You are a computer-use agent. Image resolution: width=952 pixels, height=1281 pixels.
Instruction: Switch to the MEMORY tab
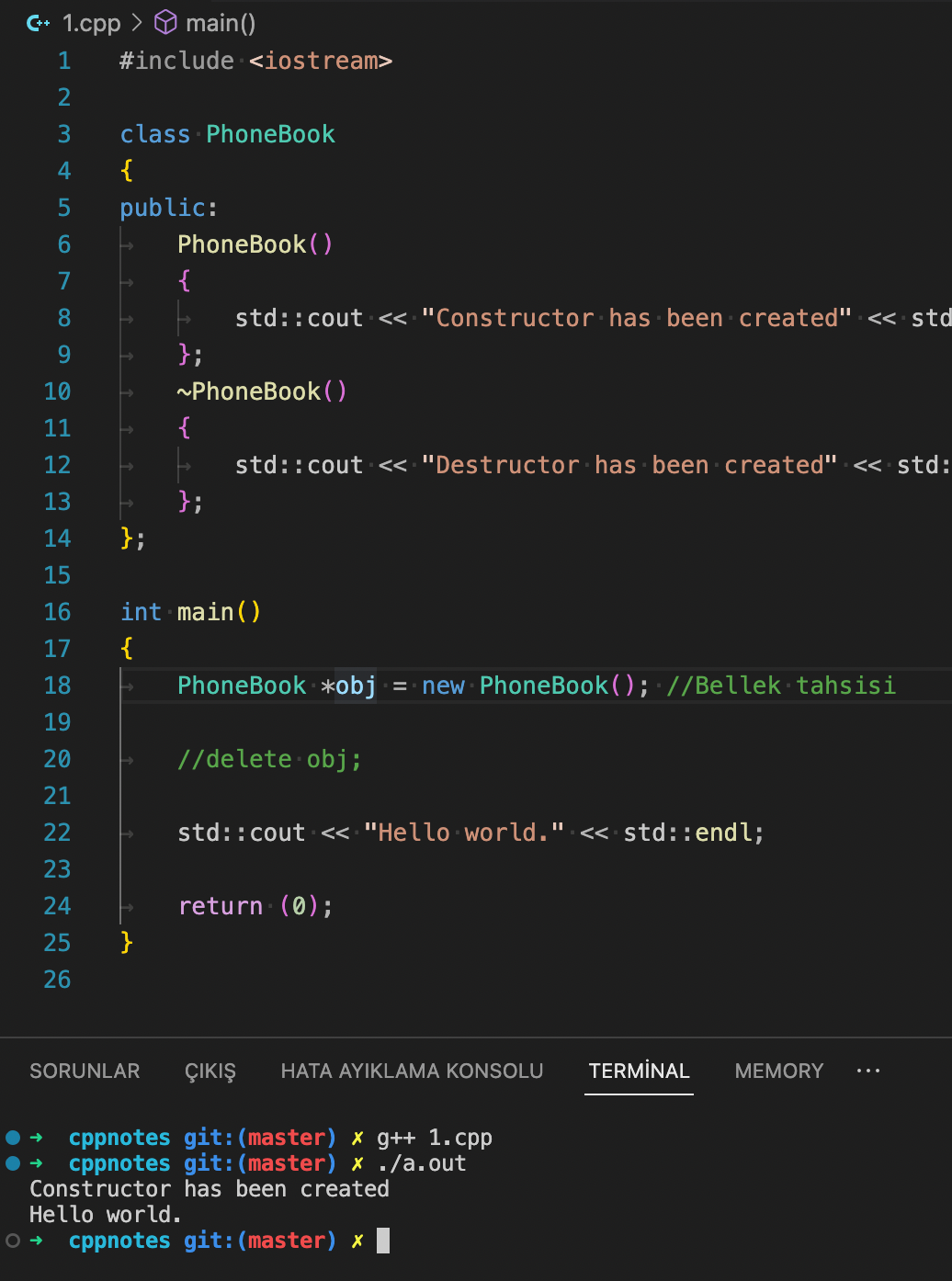click(x=778, y=1071)
